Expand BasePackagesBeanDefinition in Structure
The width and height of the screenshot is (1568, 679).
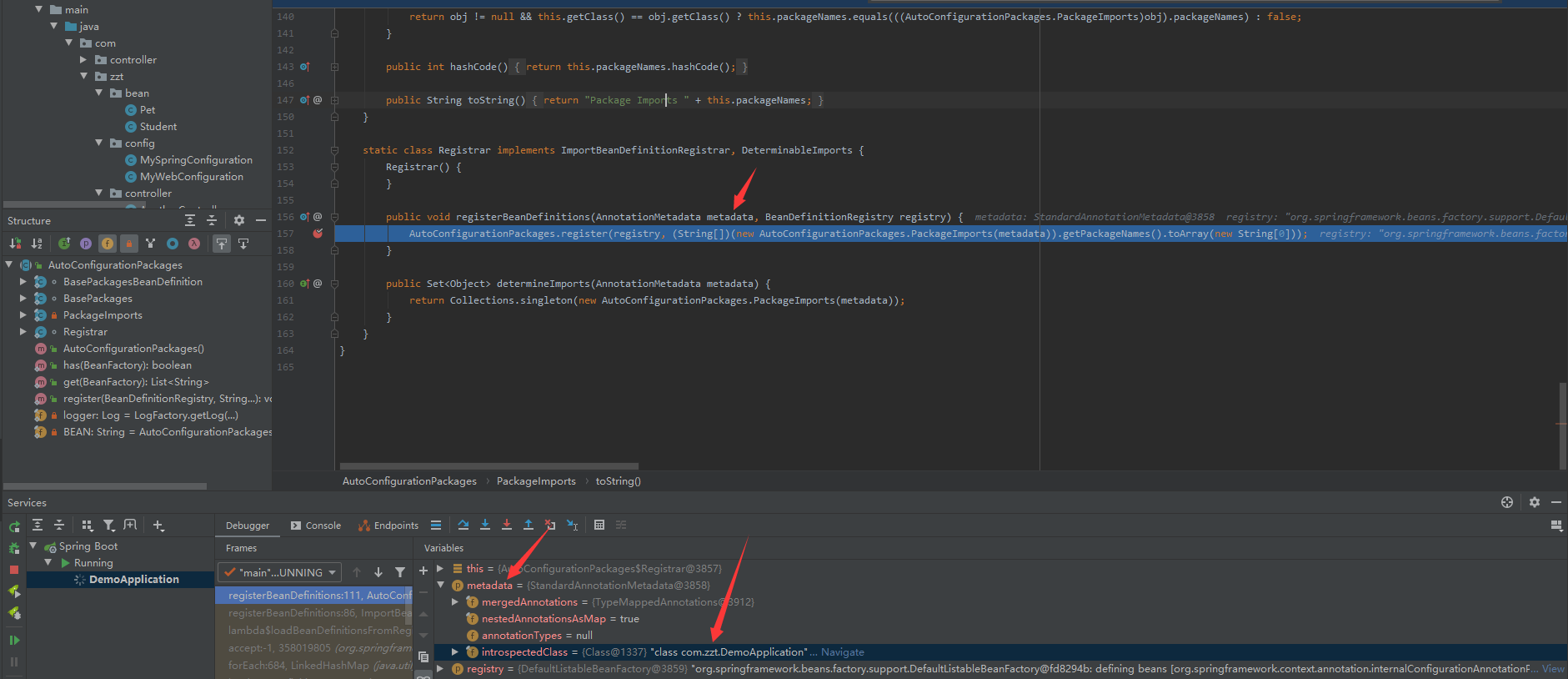23,282
